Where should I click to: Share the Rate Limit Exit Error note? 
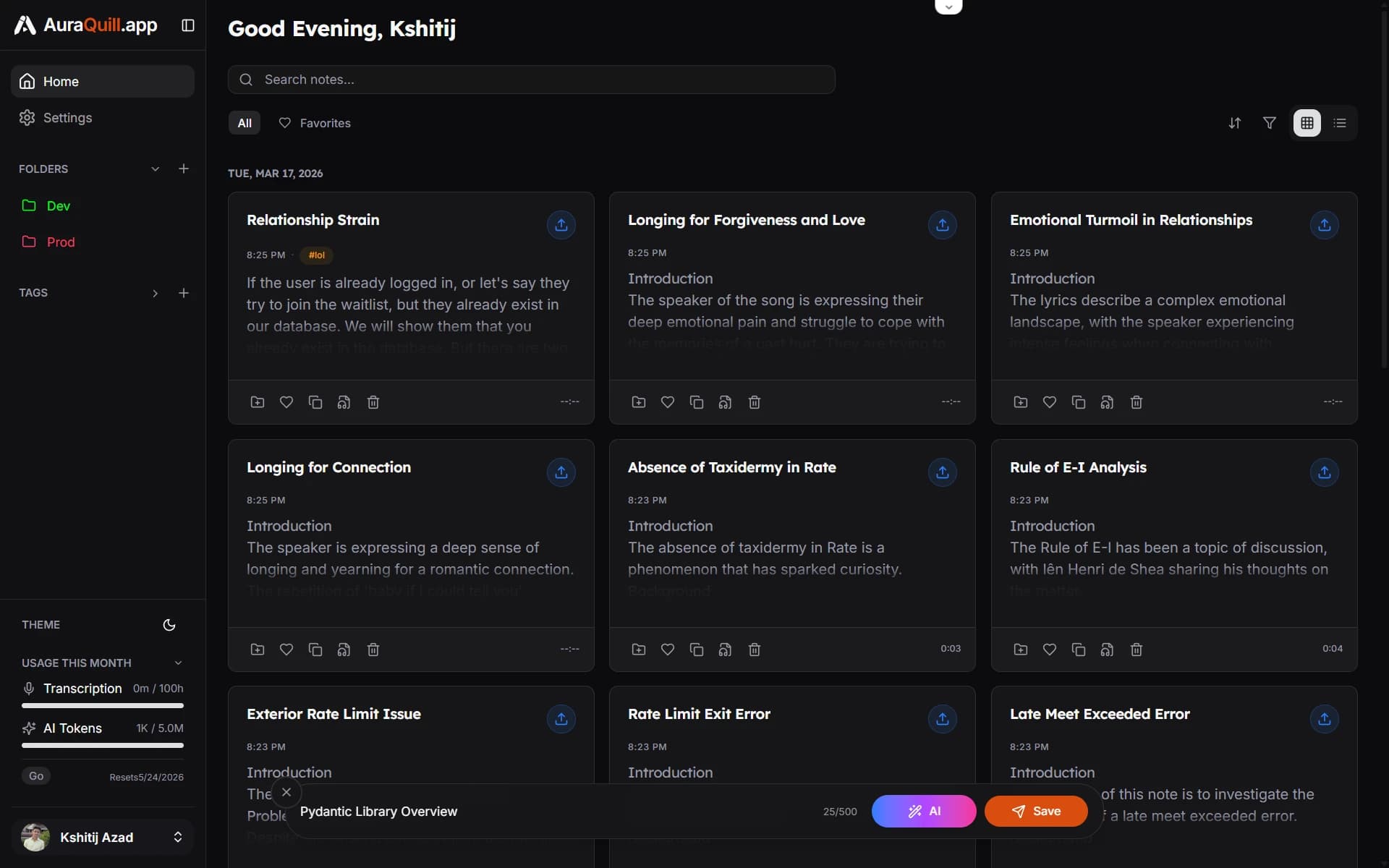943,719
